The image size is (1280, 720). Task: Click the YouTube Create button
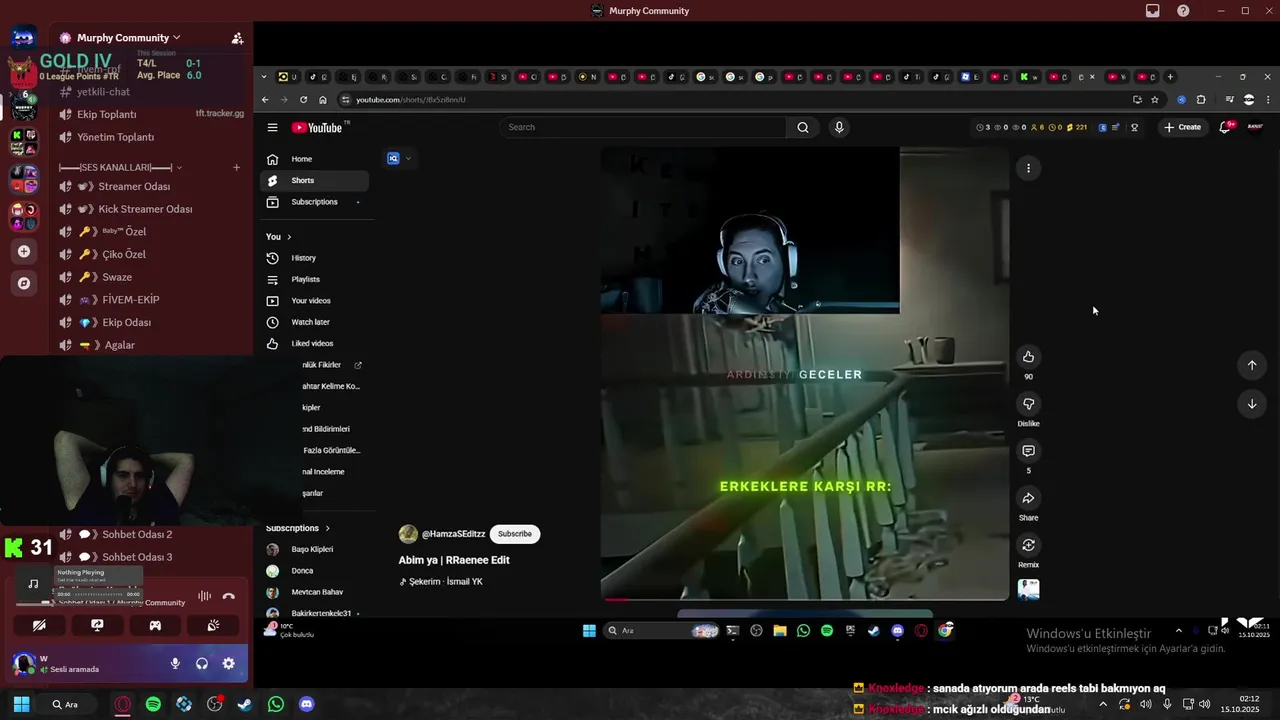tap(1182, 127)
